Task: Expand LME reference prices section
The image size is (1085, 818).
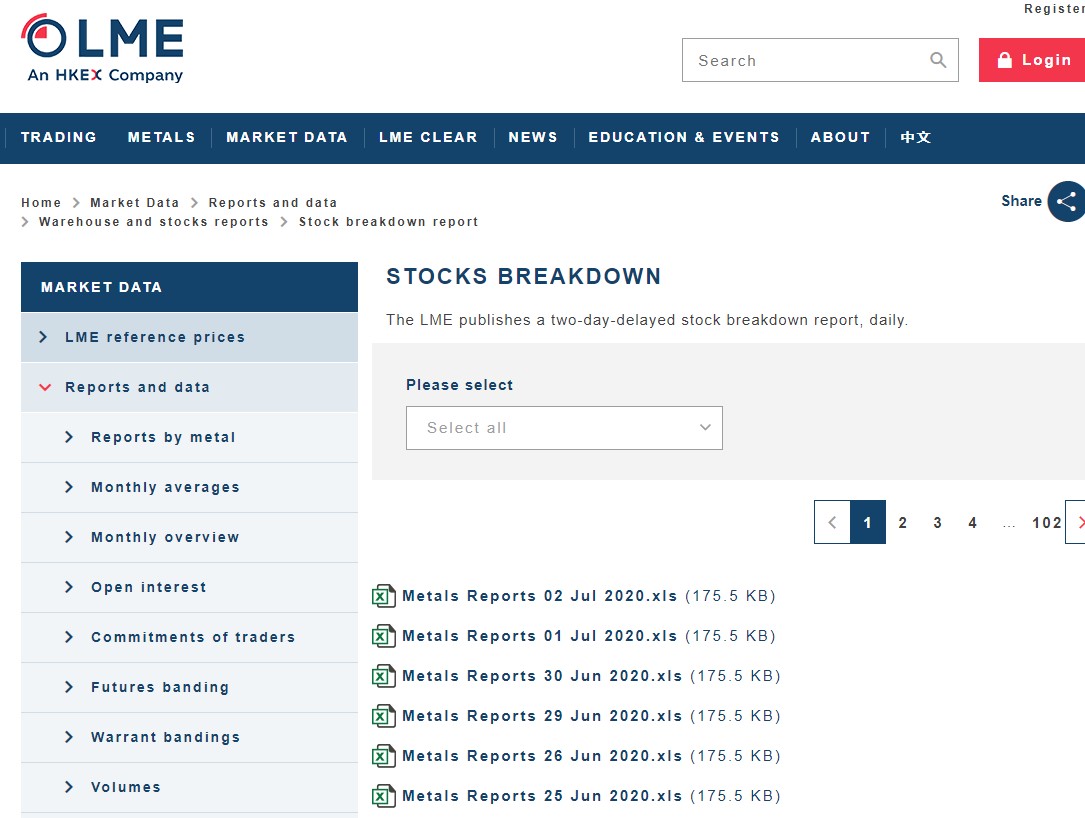Action: [43, 337]
